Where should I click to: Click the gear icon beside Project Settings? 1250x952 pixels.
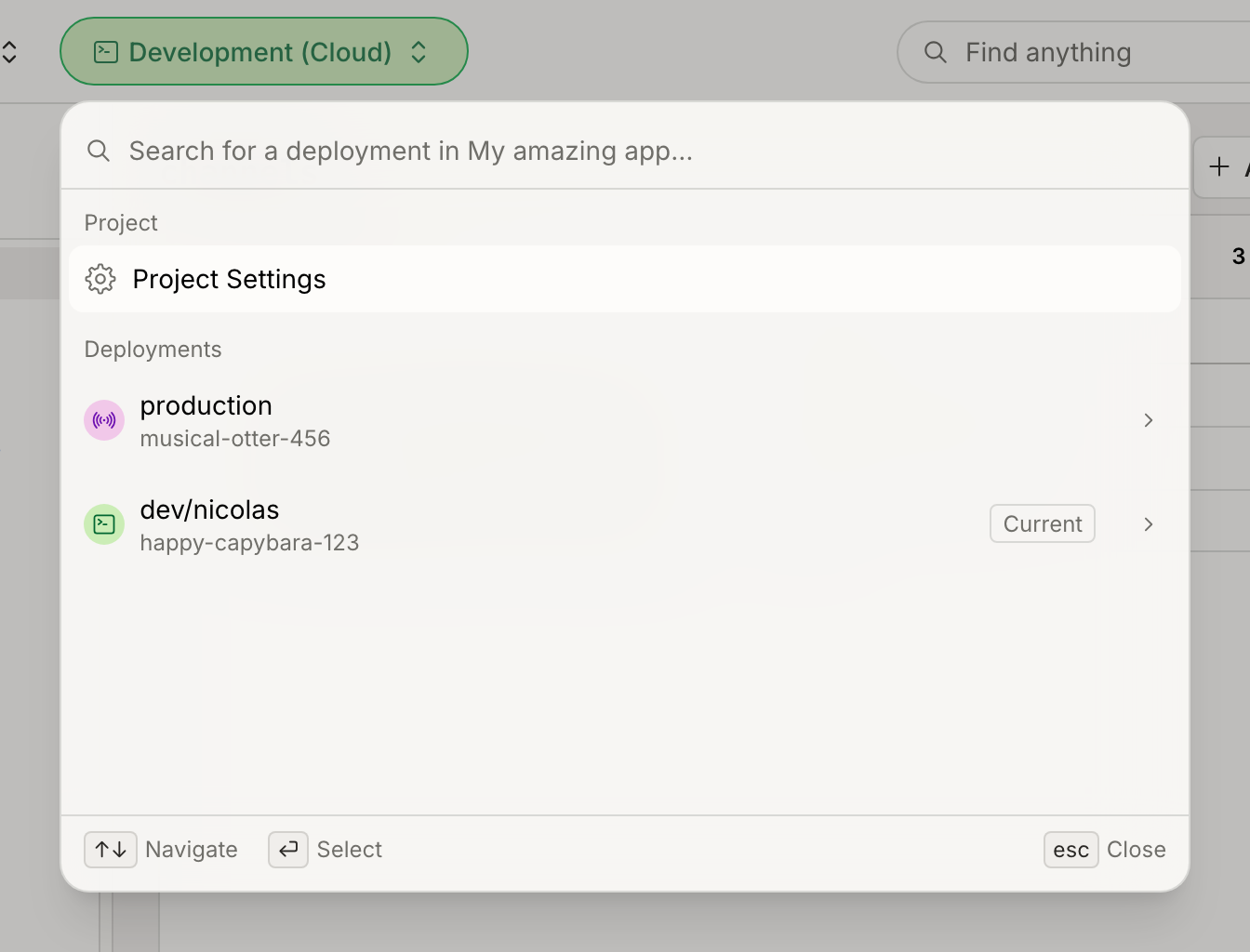(100, 279)
